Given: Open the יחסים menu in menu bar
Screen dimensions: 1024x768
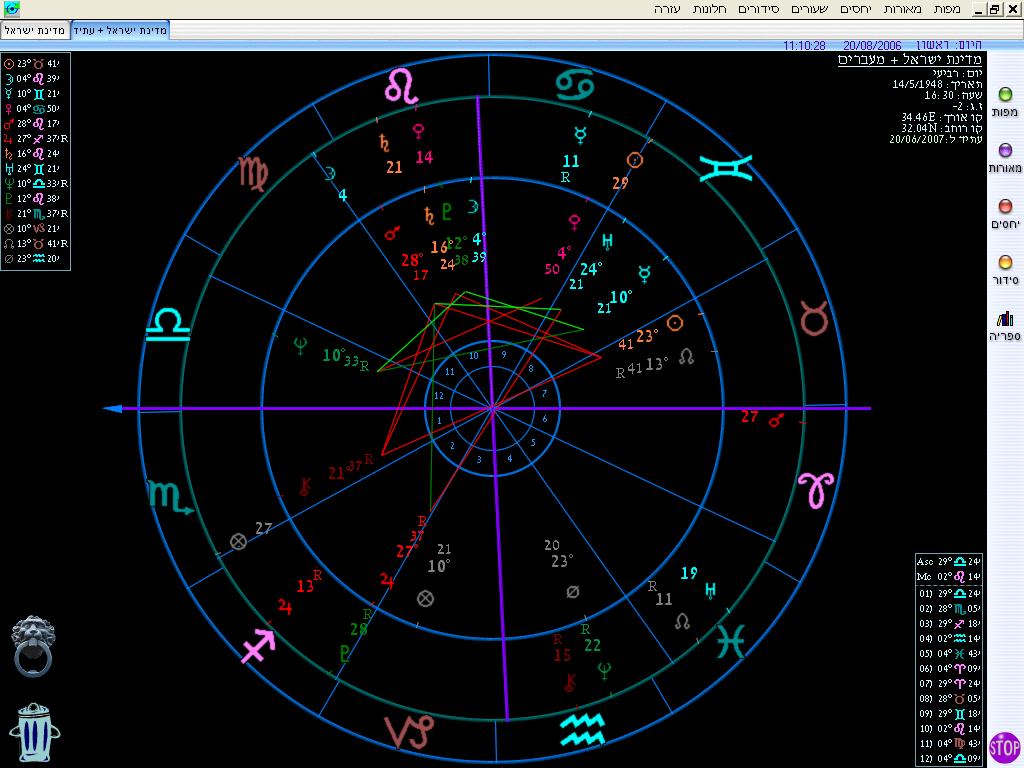Looking at the screenshot, I should tap(856, 9).
